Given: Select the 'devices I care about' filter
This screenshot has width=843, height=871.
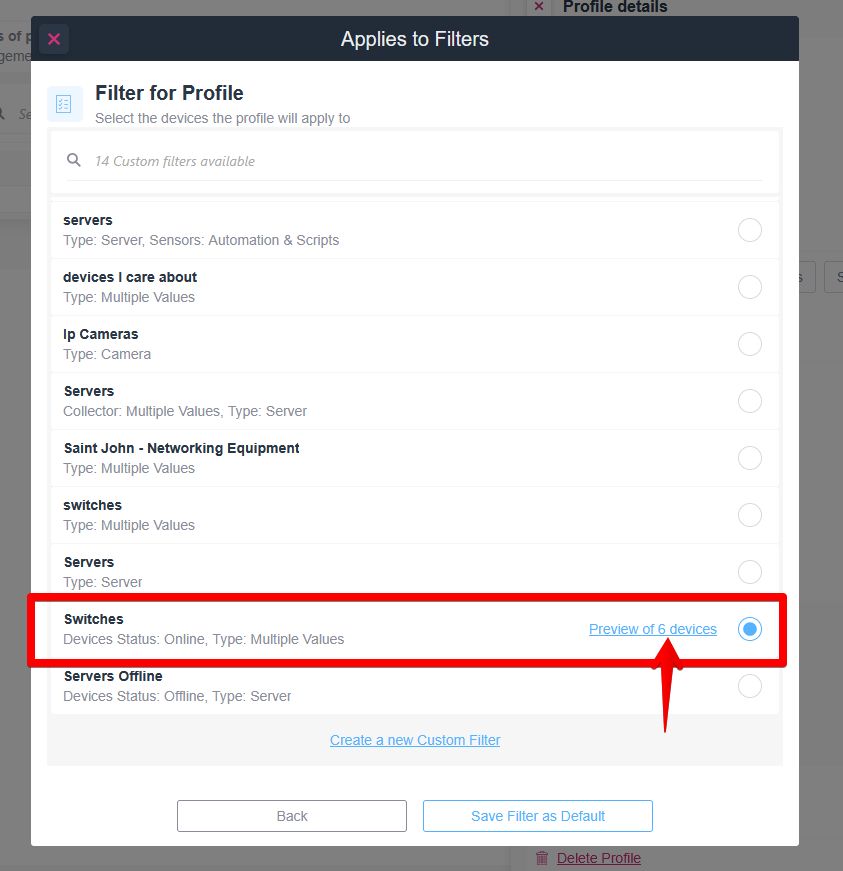Looking at the screenshot, I should (749, 287).
